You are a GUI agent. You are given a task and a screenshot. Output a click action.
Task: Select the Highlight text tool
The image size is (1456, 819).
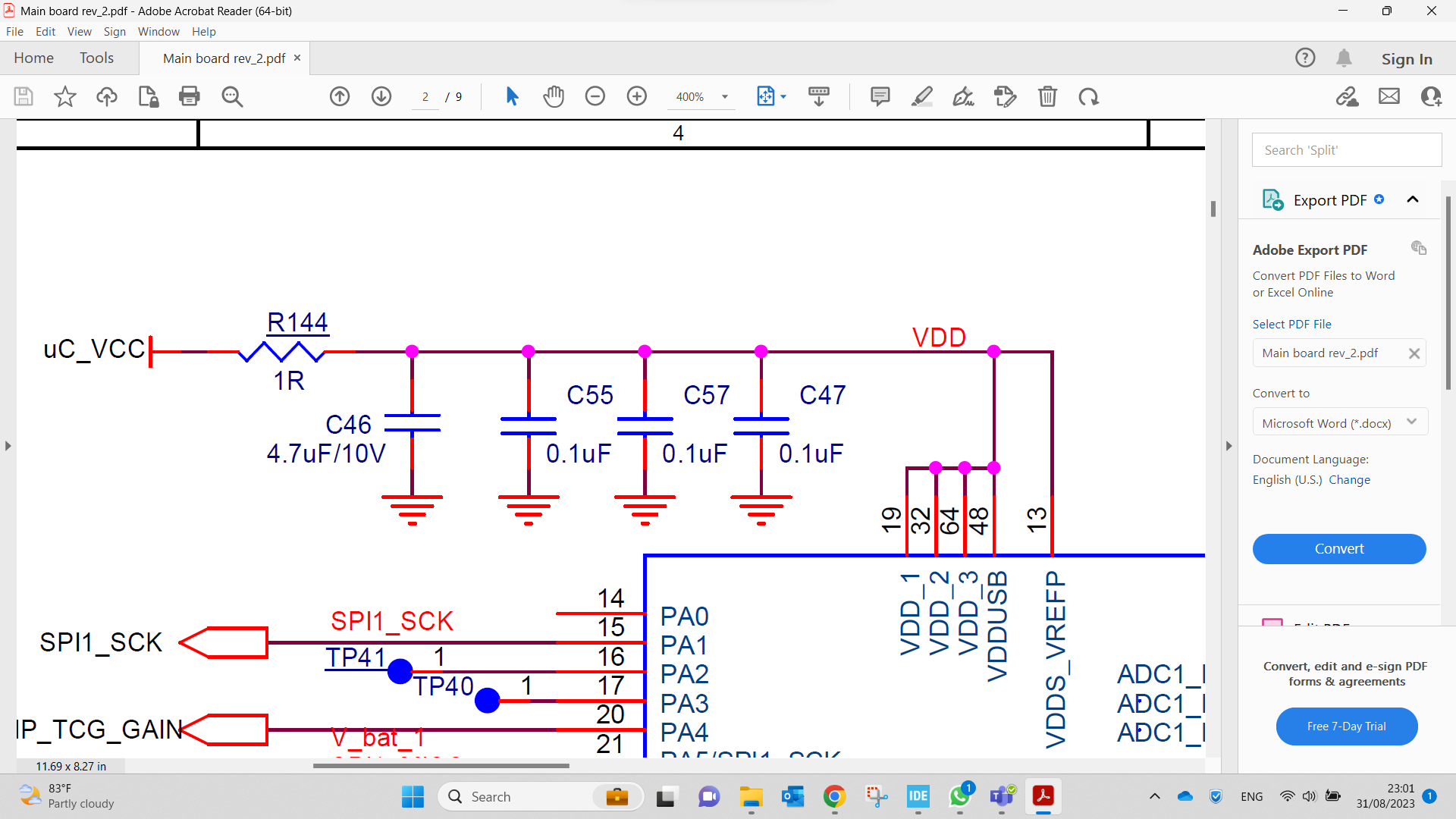922,96
